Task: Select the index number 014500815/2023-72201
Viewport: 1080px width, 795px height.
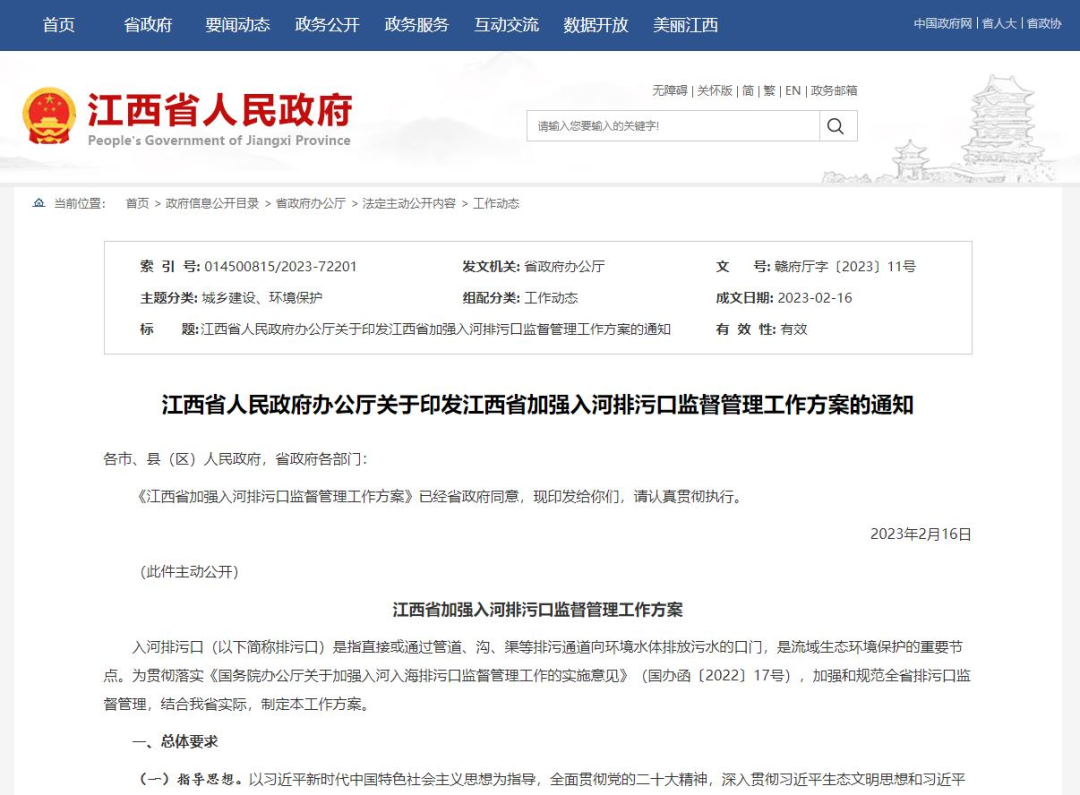Action: 281,267
